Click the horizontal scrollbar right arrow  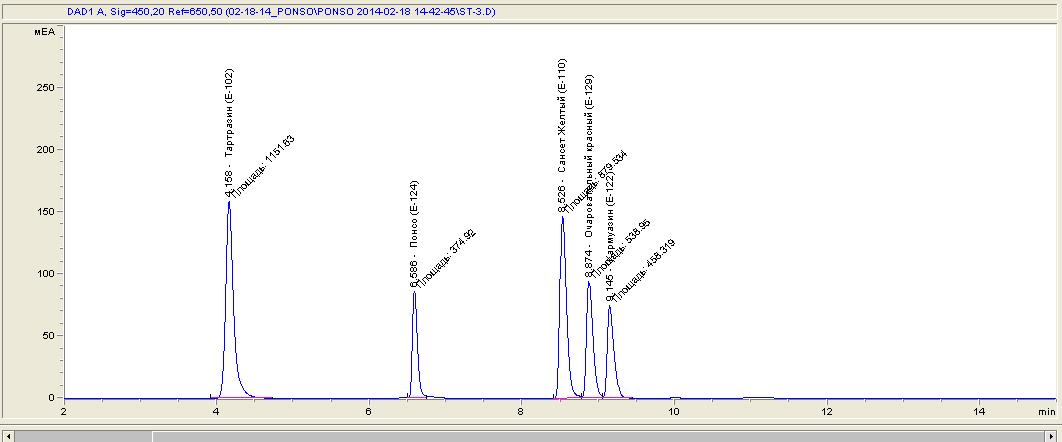[1052, 436]
